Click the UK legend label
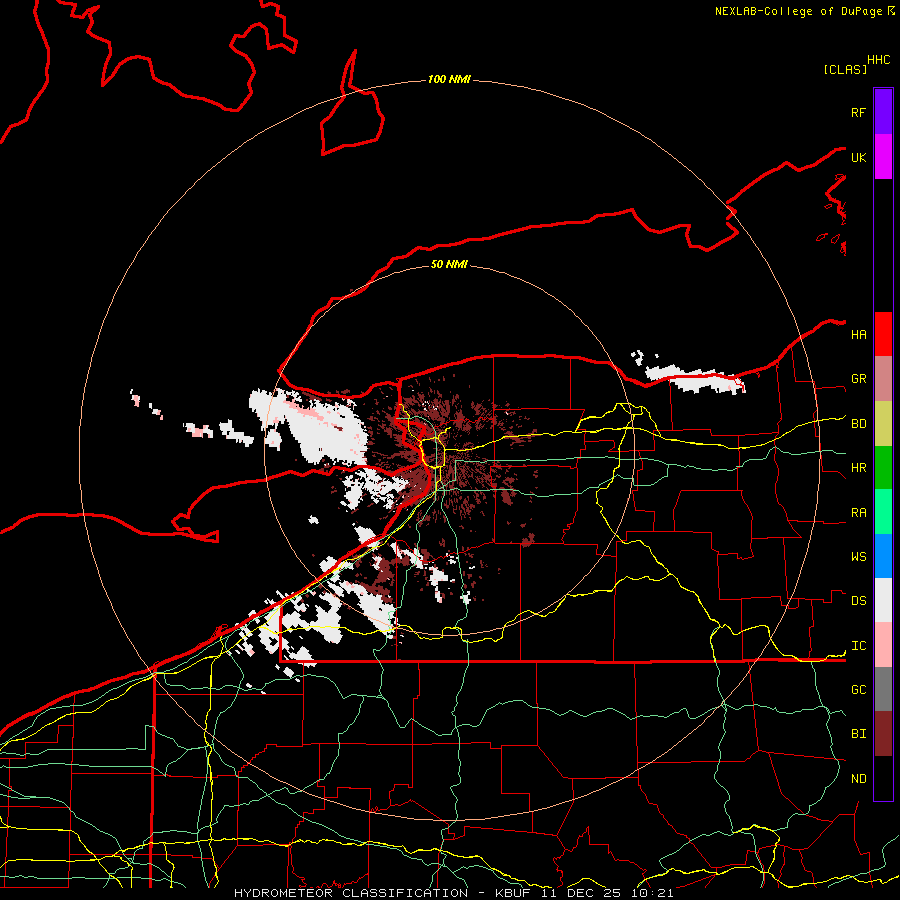 point(859,157)
